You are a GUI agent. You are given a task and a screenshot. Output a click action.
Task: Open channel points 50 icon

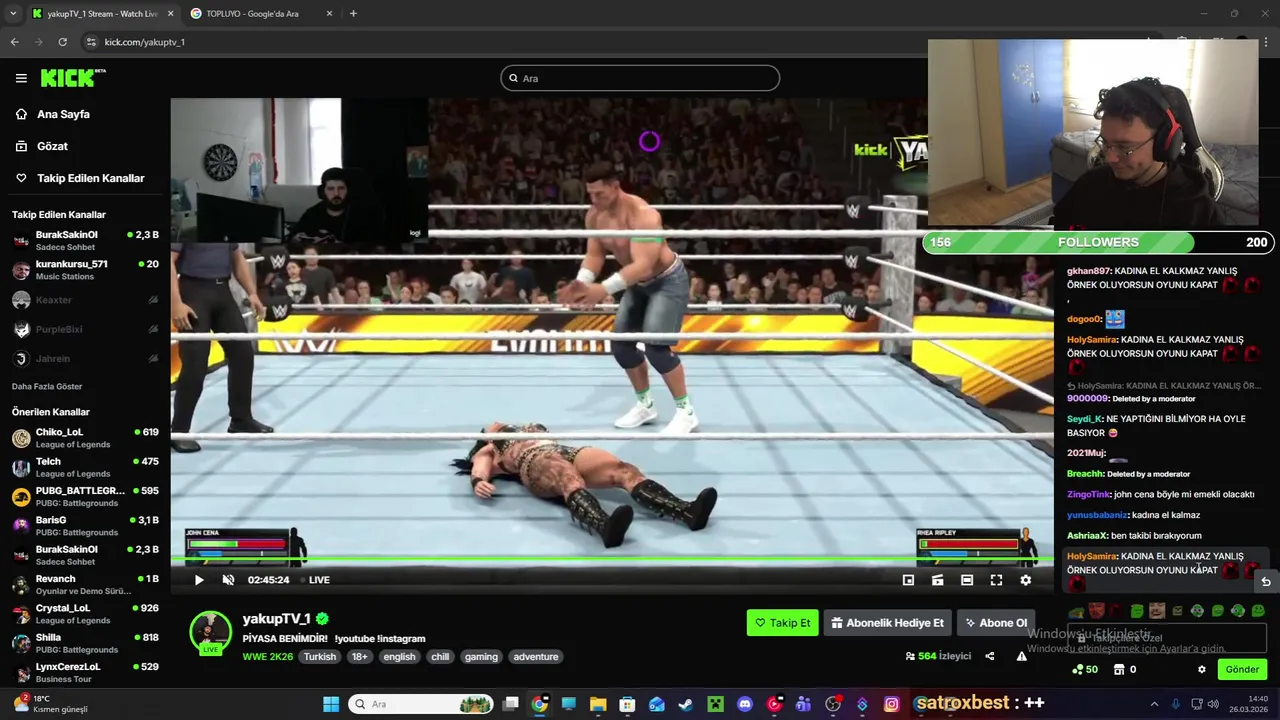(1085, 670)
